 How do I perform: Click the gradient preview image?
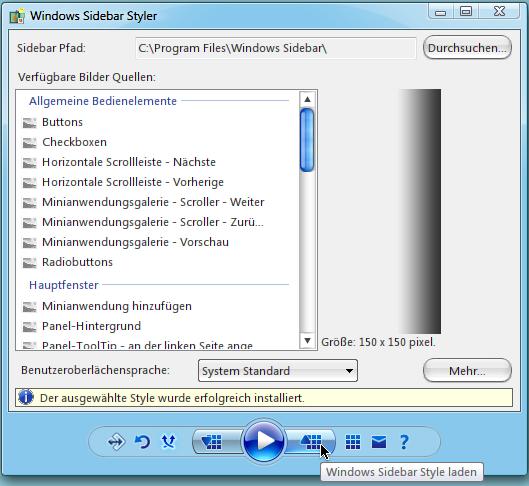coord(420,211)
